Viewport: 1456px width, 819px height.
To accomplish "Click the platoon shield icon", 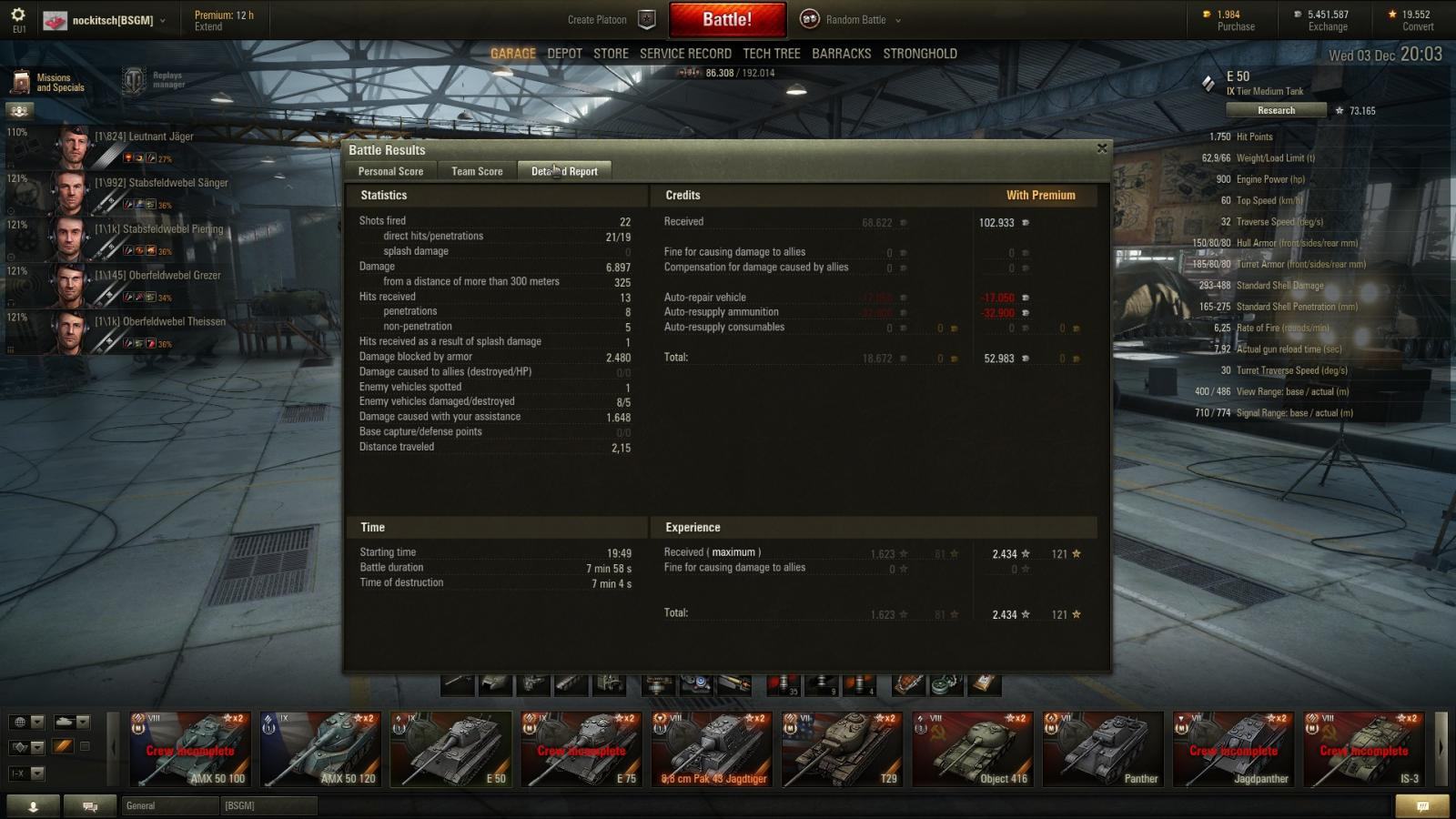I will tap(647, 19).
